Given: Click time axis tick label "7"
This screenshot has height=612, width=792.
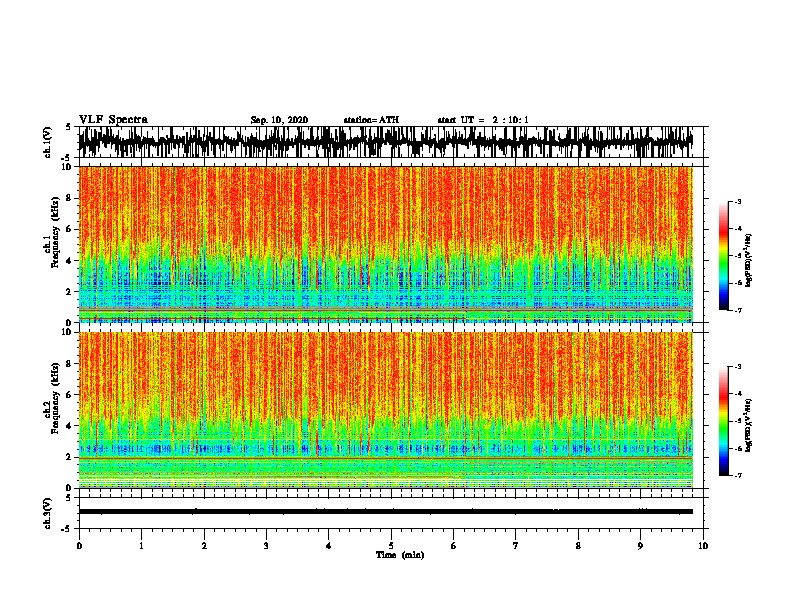Looking at the screenshot, I should pos(516,546).
